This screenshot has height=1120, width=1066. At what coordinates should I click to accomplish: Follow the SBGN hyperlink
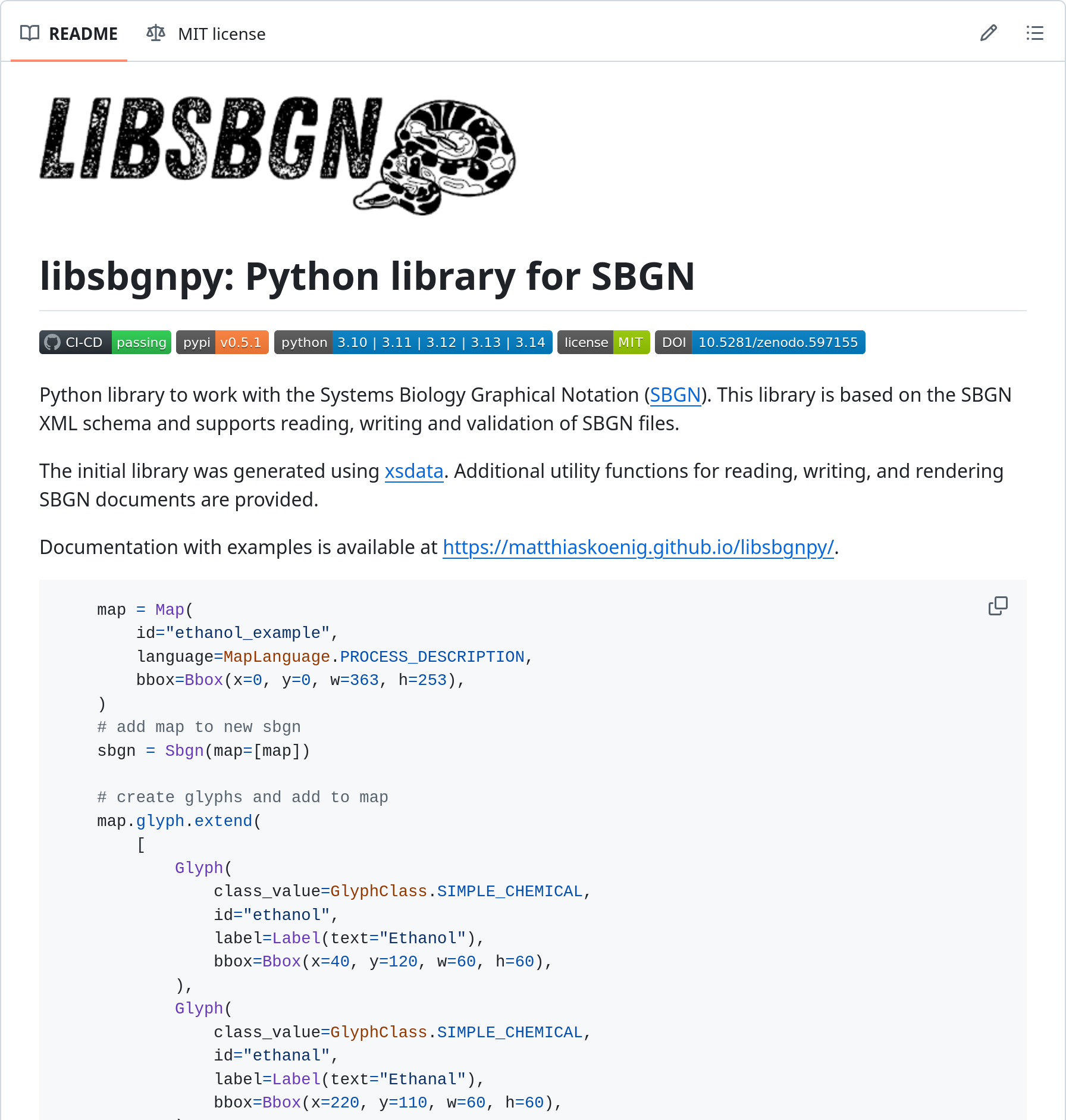(675, 395)
